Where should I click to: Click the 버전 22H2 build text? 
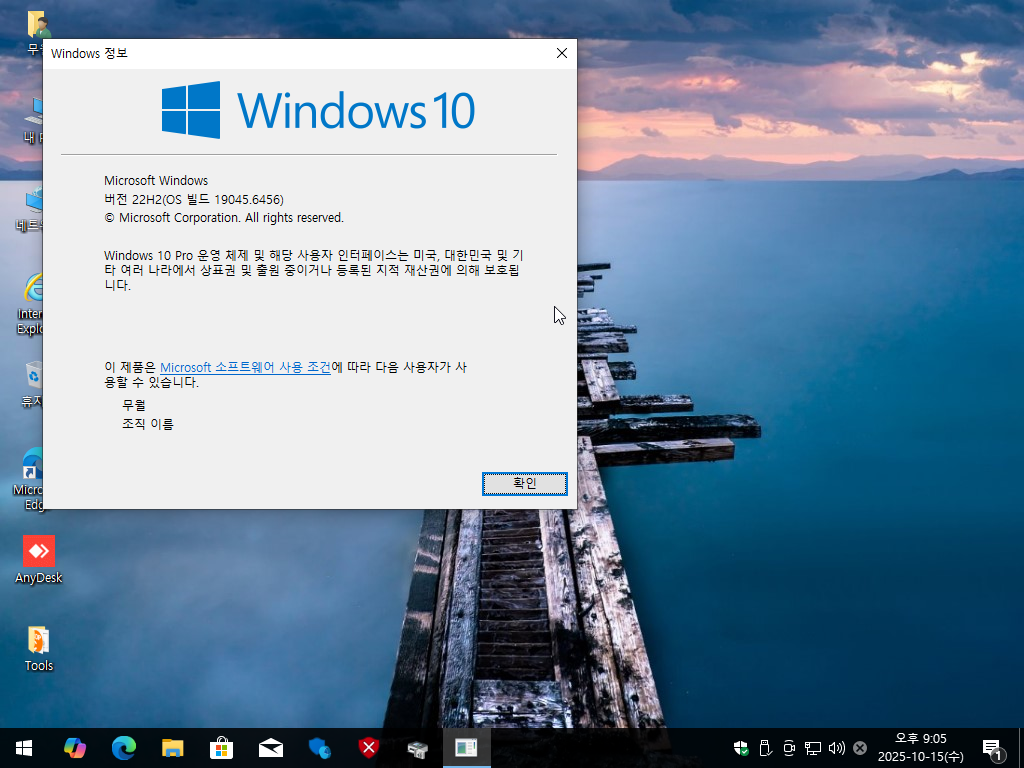point(194,199)
